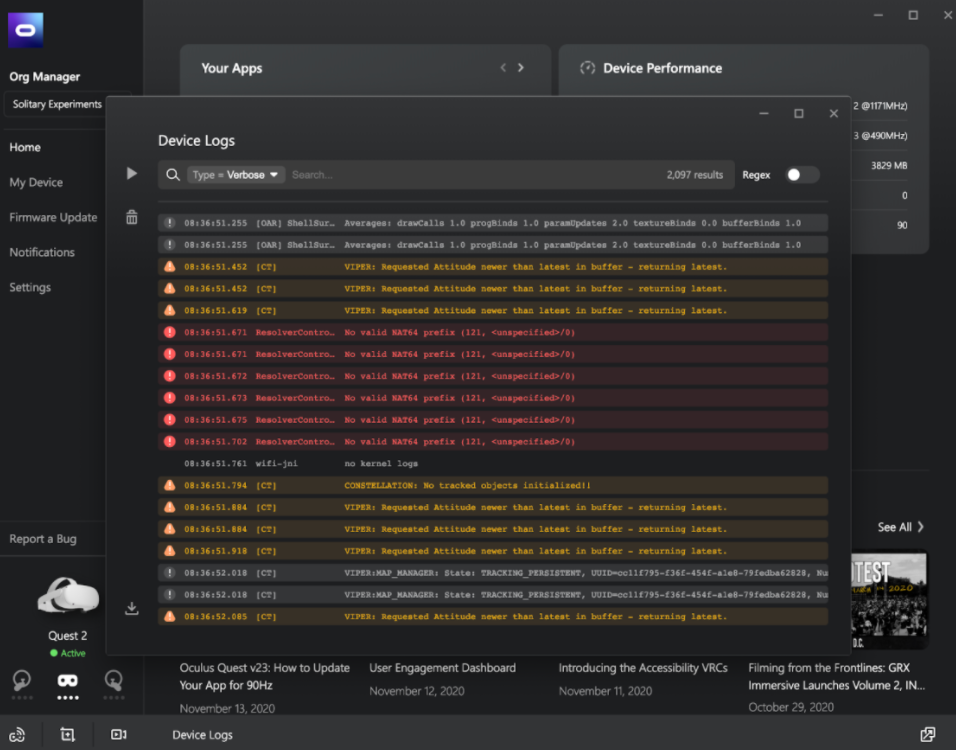This screenshot has height=750, width=956.
Task: Click the Report a Bug link
Action: (43, 539)
